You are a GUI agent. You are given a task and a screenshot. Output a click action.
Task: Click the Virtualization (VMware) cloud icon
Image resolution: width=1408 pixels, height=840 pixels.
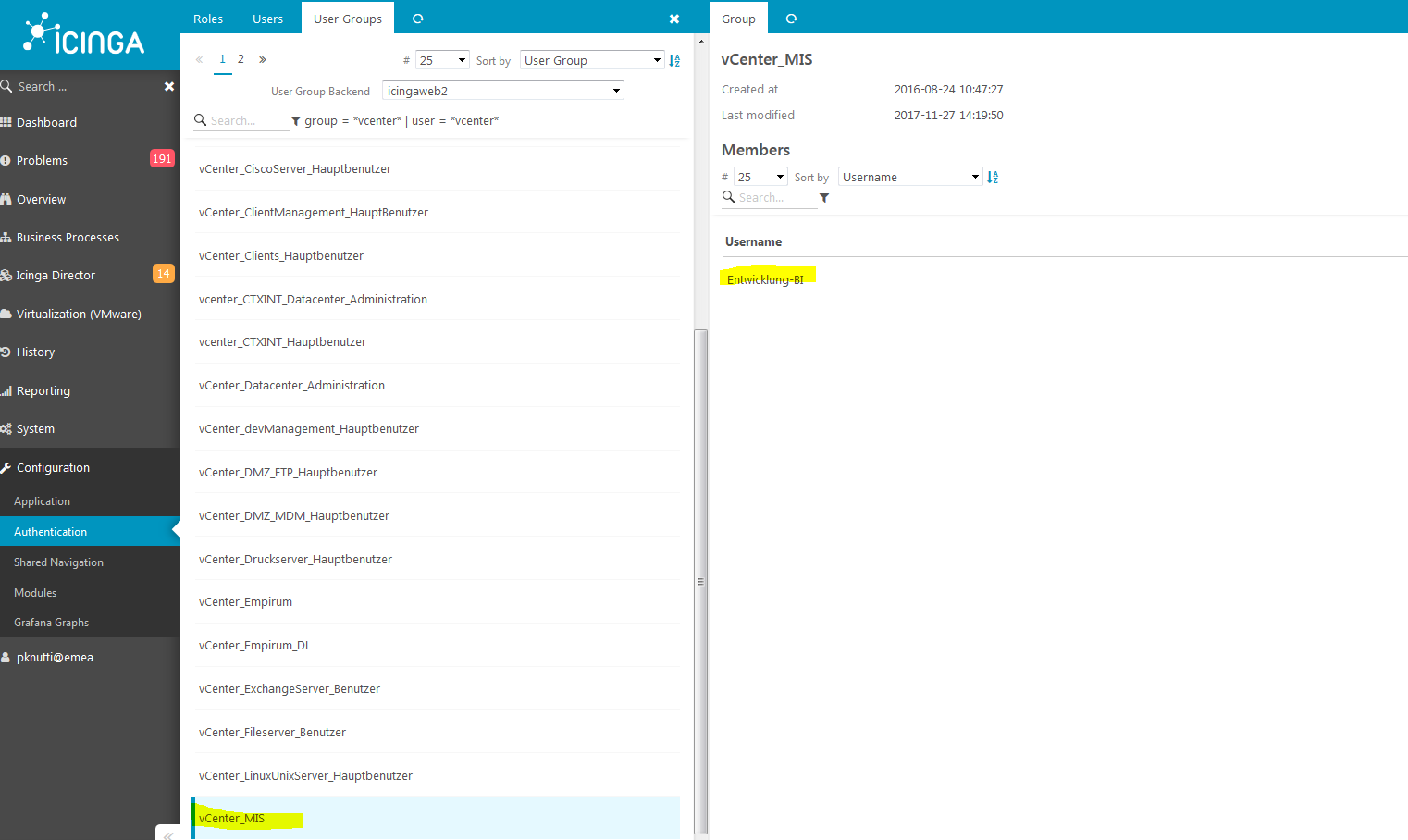coord(9,314)
